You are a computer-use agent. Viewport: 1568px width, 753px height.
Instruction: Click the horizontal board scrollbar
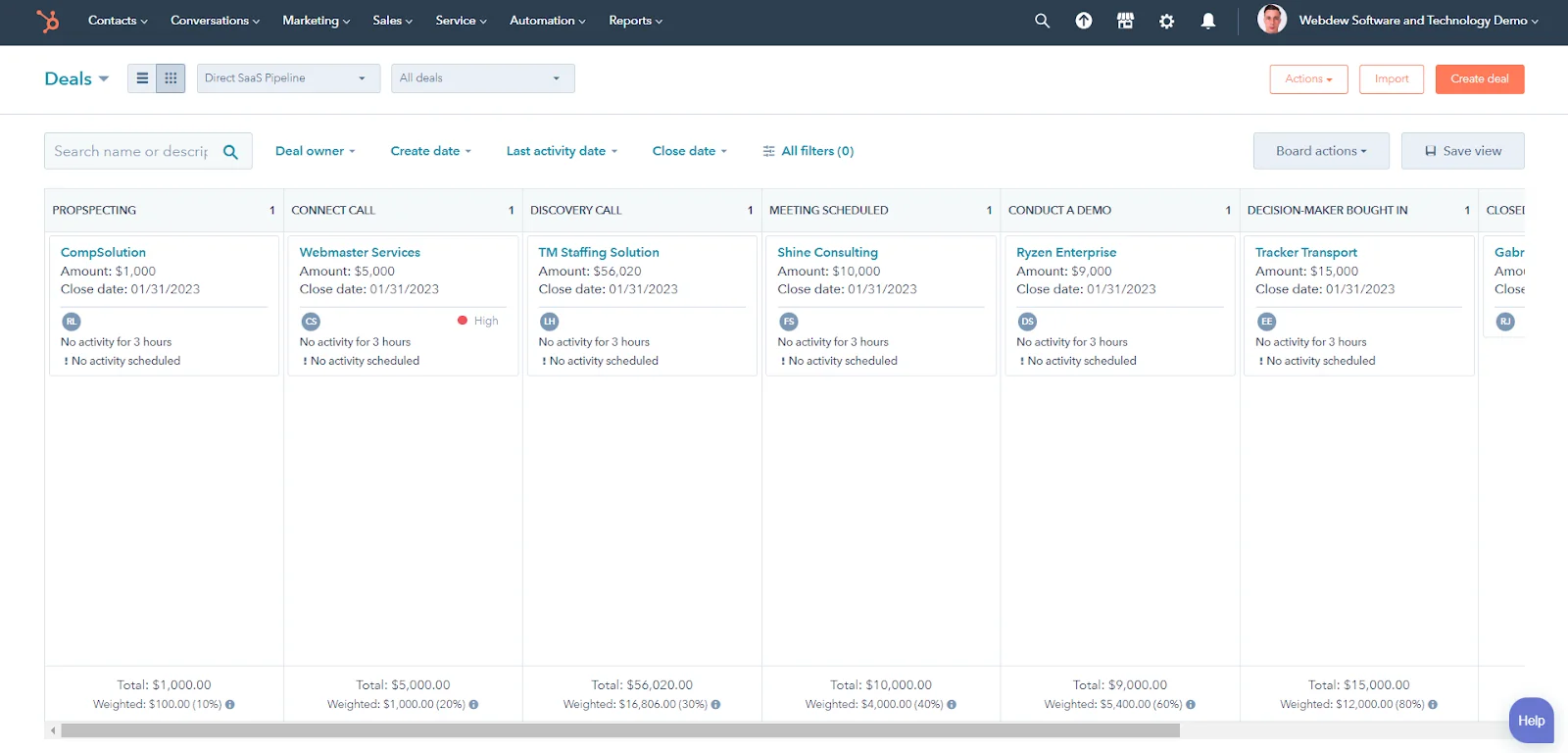(620, 730)
